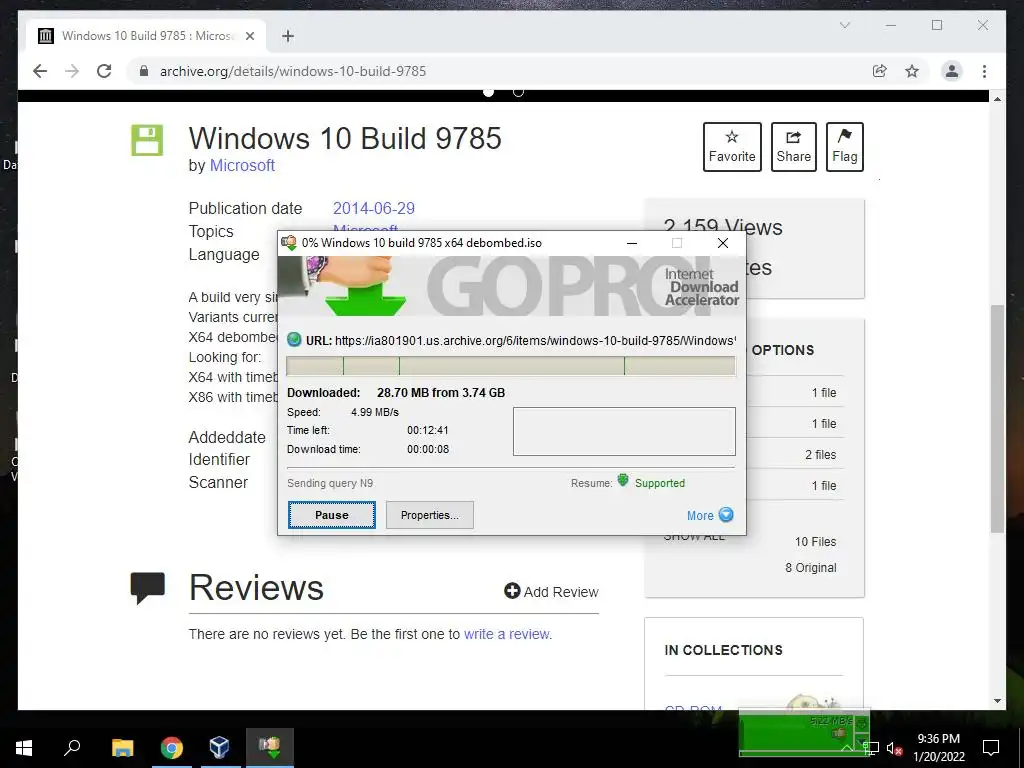Click the 10 Files link
This screenshot has width=1024, height=768.
tap(815, 541)
